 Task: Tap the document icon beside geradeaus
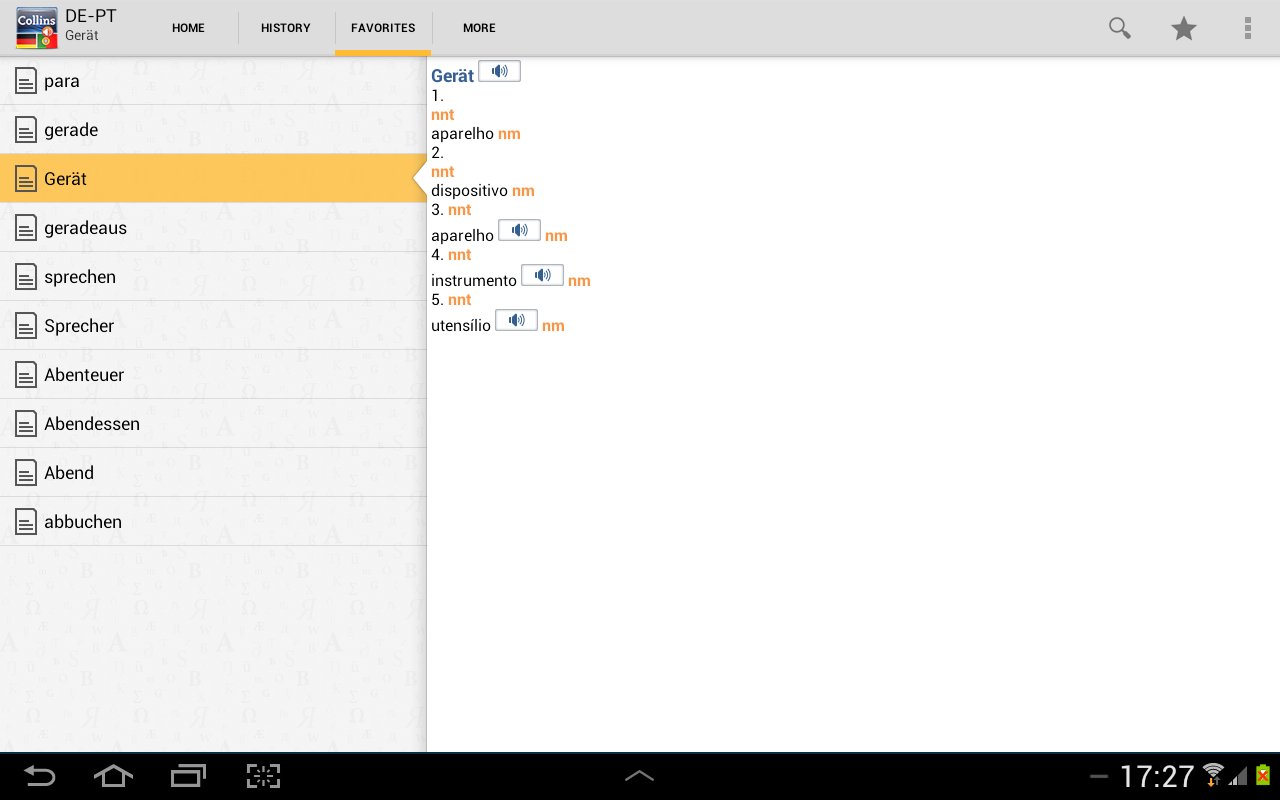(25, 228)
